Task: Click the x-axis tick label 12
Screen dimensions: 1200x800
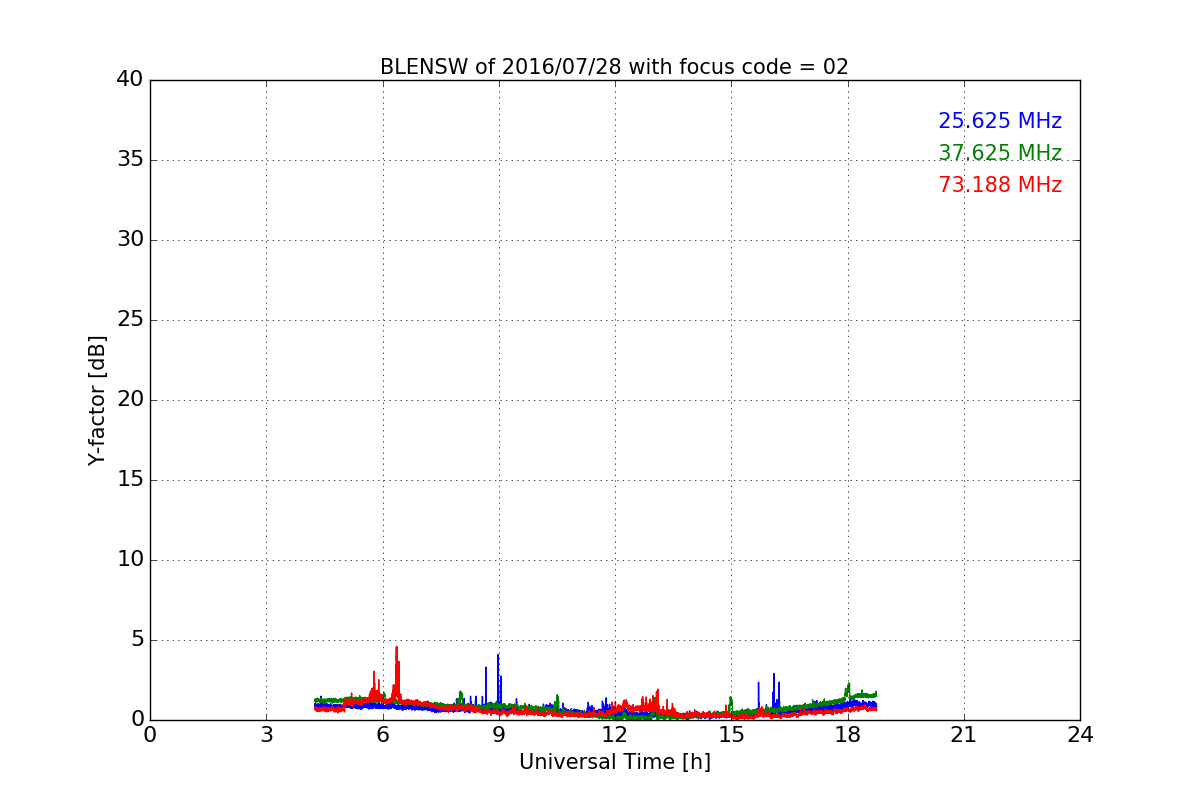Action: (615, 735)
